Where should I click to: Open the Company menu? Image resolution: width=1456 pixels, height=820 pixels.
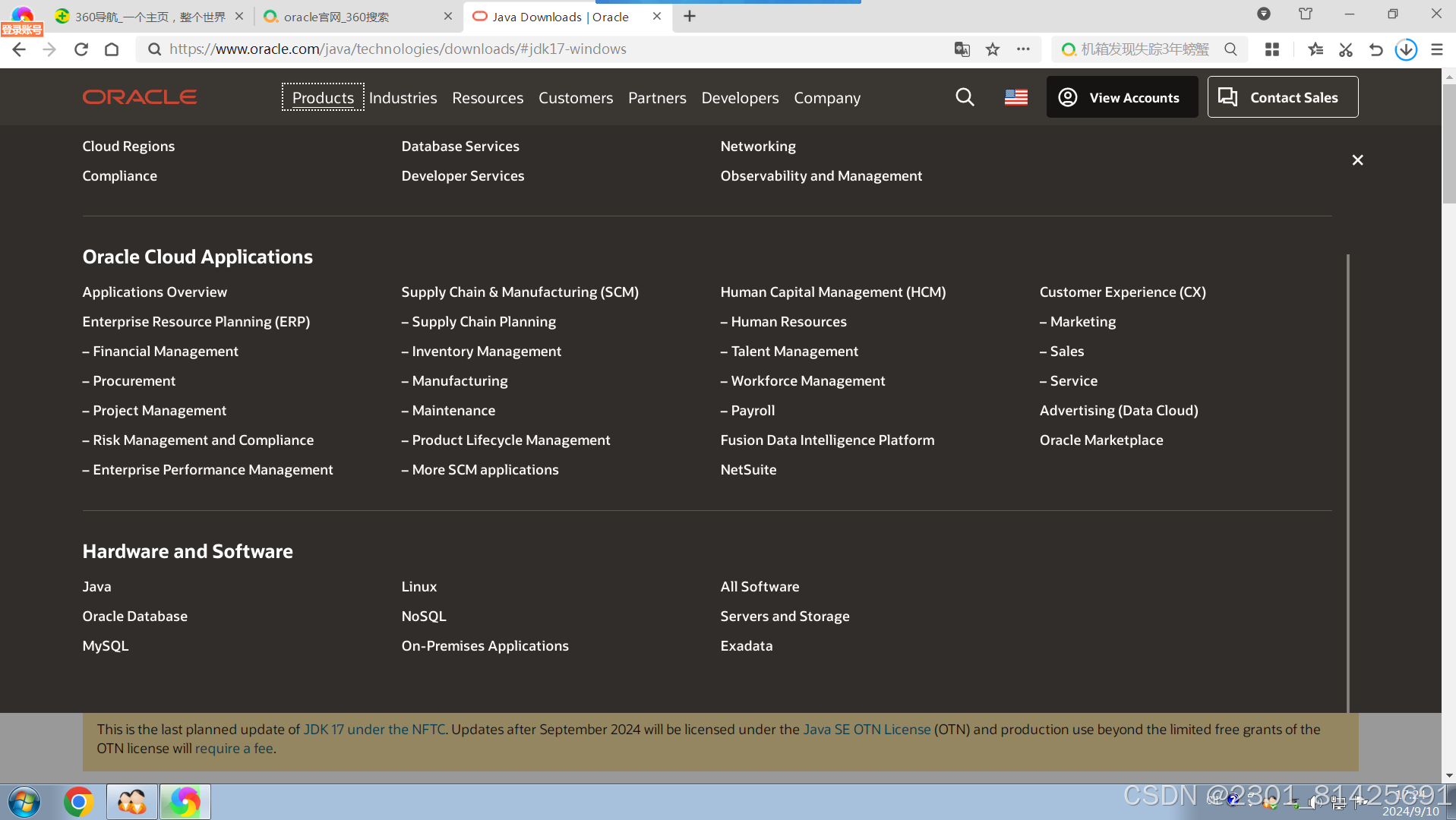pyautogui.click(x=827, y=98)
